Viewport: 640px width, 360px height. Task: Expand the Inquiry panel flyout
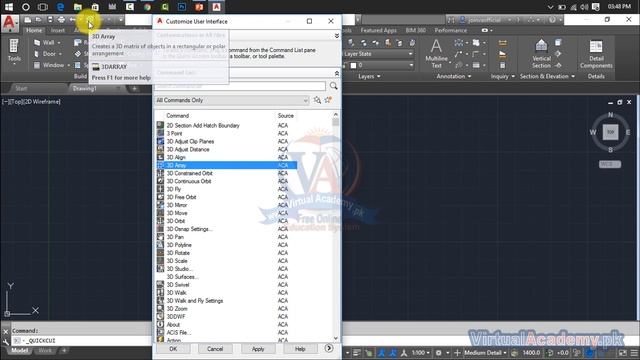(502, 76)
